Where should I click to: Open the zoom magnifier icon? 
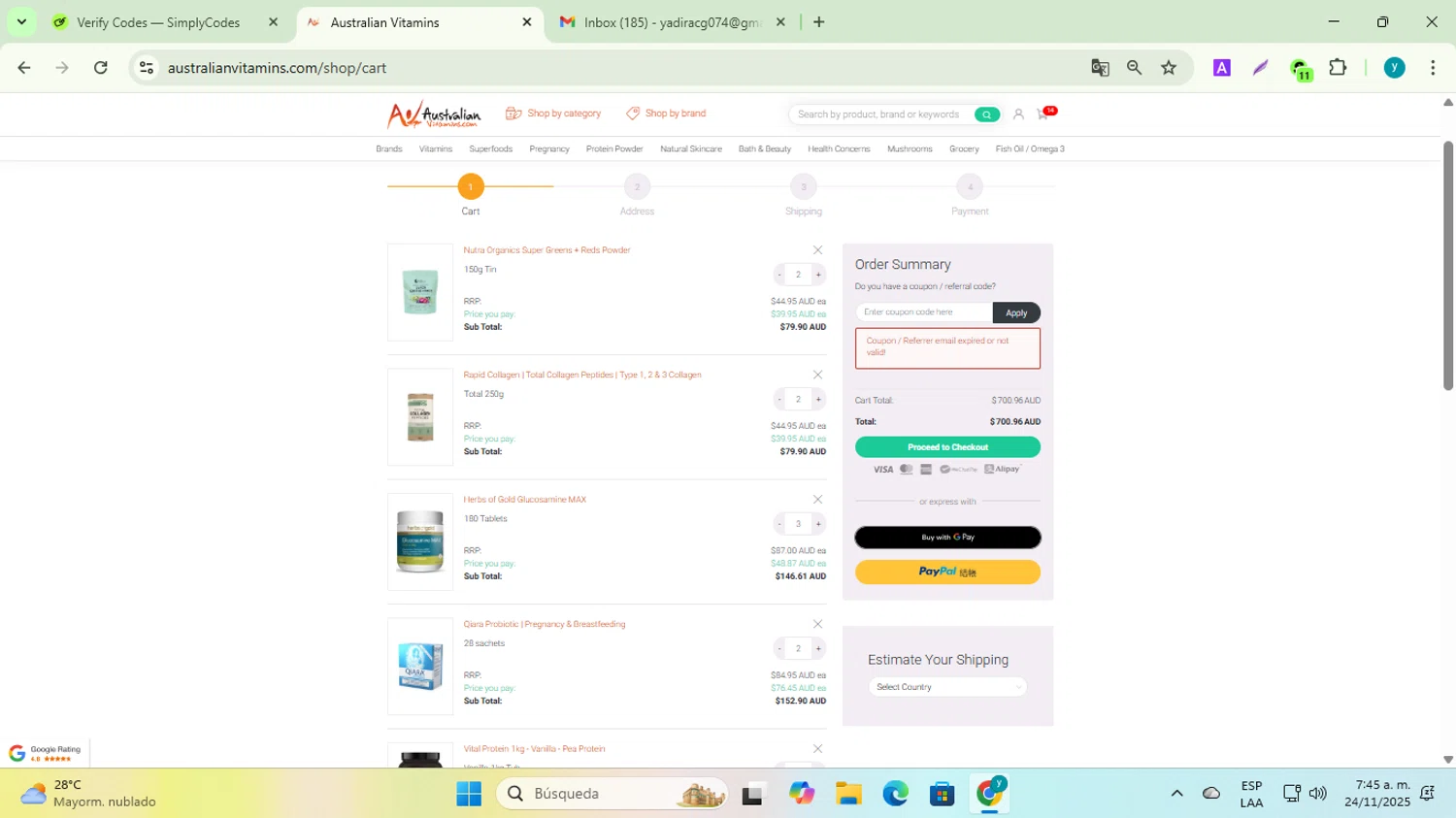tap(1134, 68)
